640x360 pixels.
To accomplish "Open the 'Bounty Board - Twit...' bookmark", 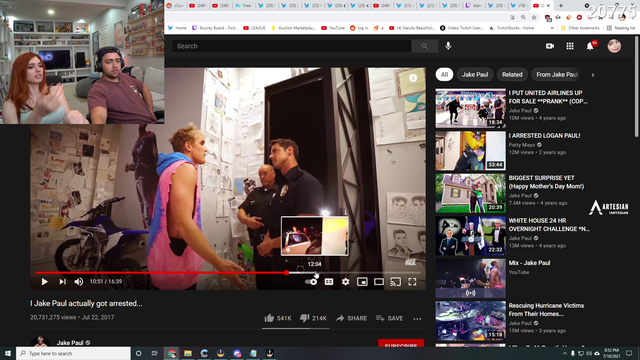I will tap(214, 28).
